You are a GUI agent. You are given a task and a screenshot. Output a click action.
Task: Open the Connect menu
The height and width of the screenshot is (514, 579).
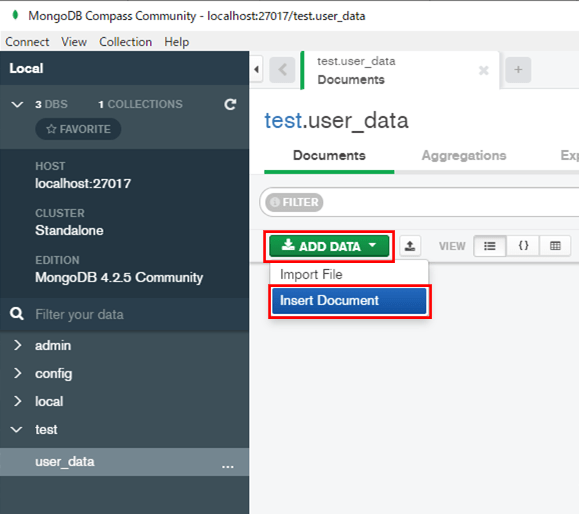pyautogui.click(x=27, y=42)
